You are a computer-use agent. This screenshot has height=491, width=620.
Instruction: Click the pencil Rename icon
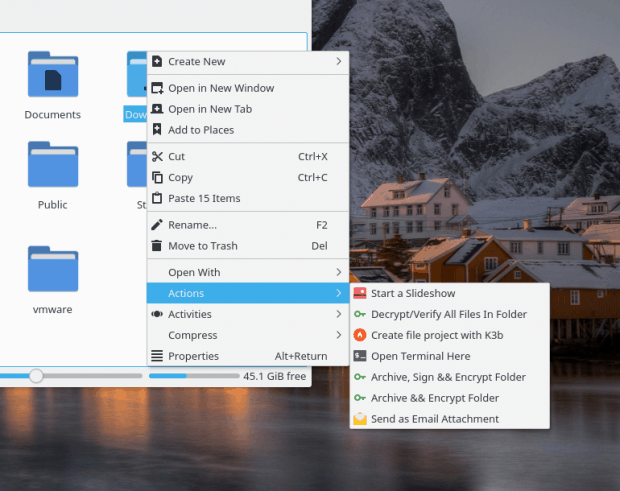[157, 225]
